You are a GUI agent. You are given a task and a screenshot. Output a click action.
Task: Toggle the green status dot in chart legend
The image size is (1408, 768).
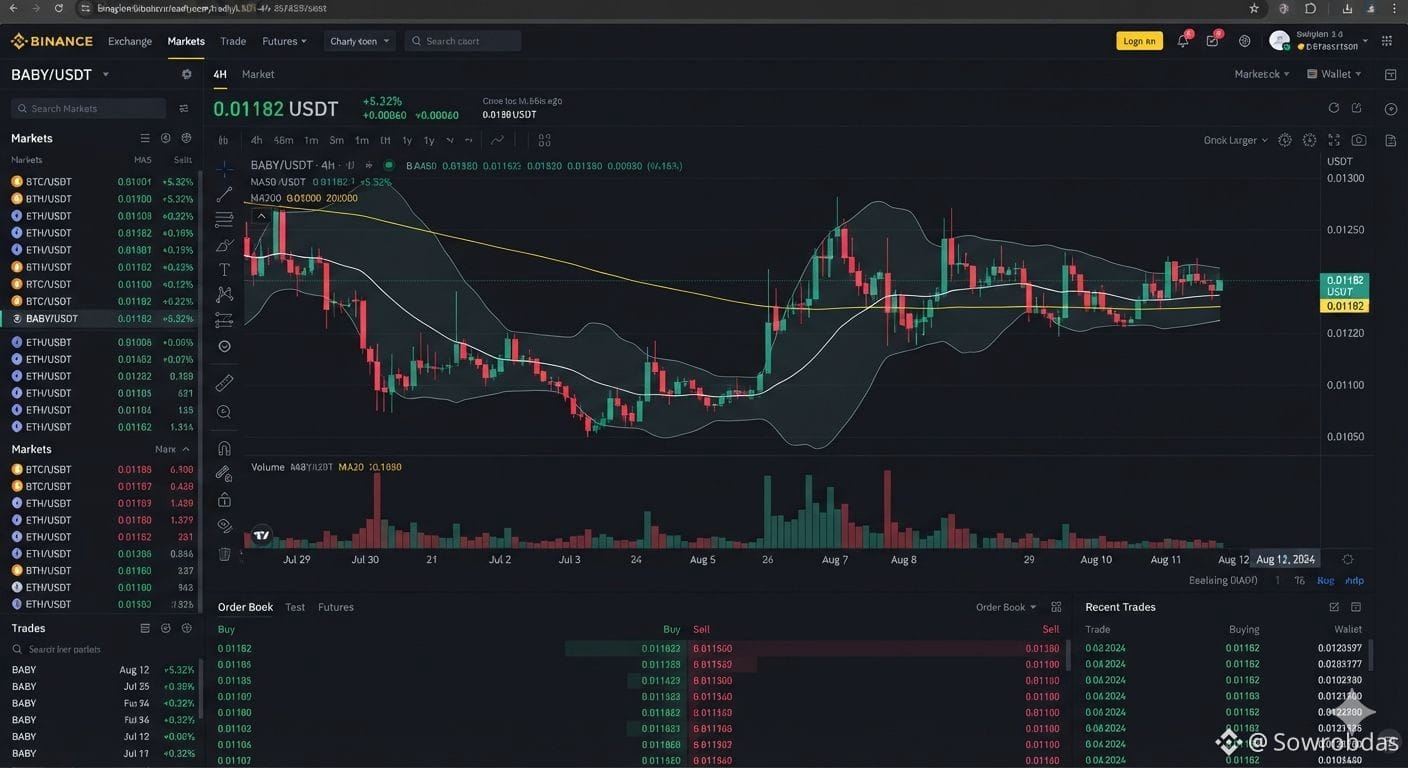389,165
